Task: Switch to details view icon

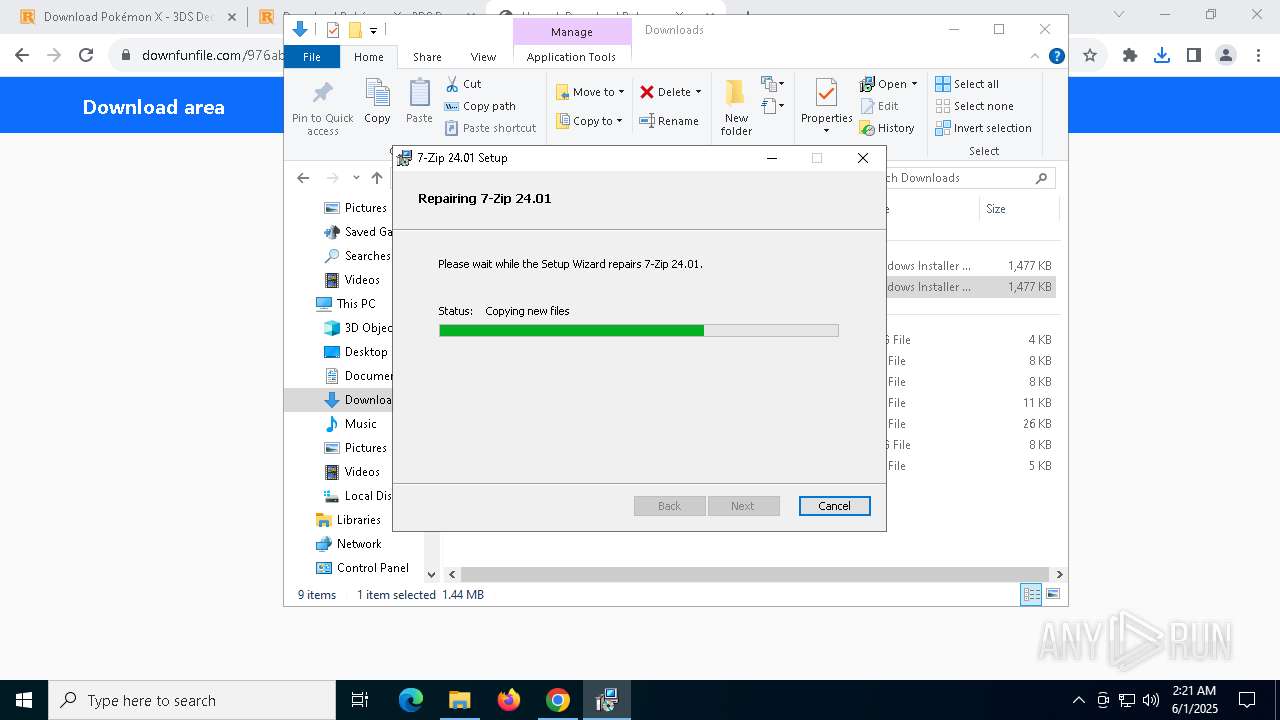Action: [x=1030, y=594]
